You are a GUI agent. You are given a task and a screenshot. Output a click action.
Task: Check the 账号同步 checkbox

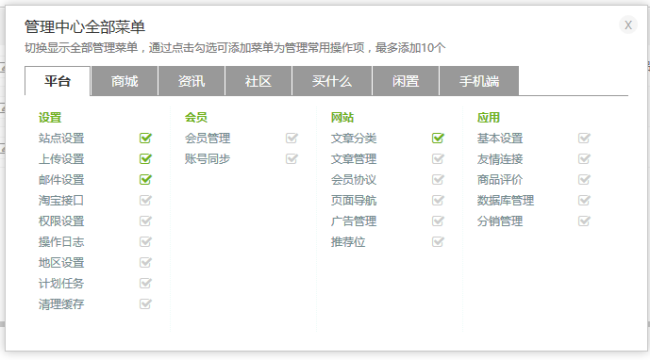pyautogui.click(x=292, y=159)
